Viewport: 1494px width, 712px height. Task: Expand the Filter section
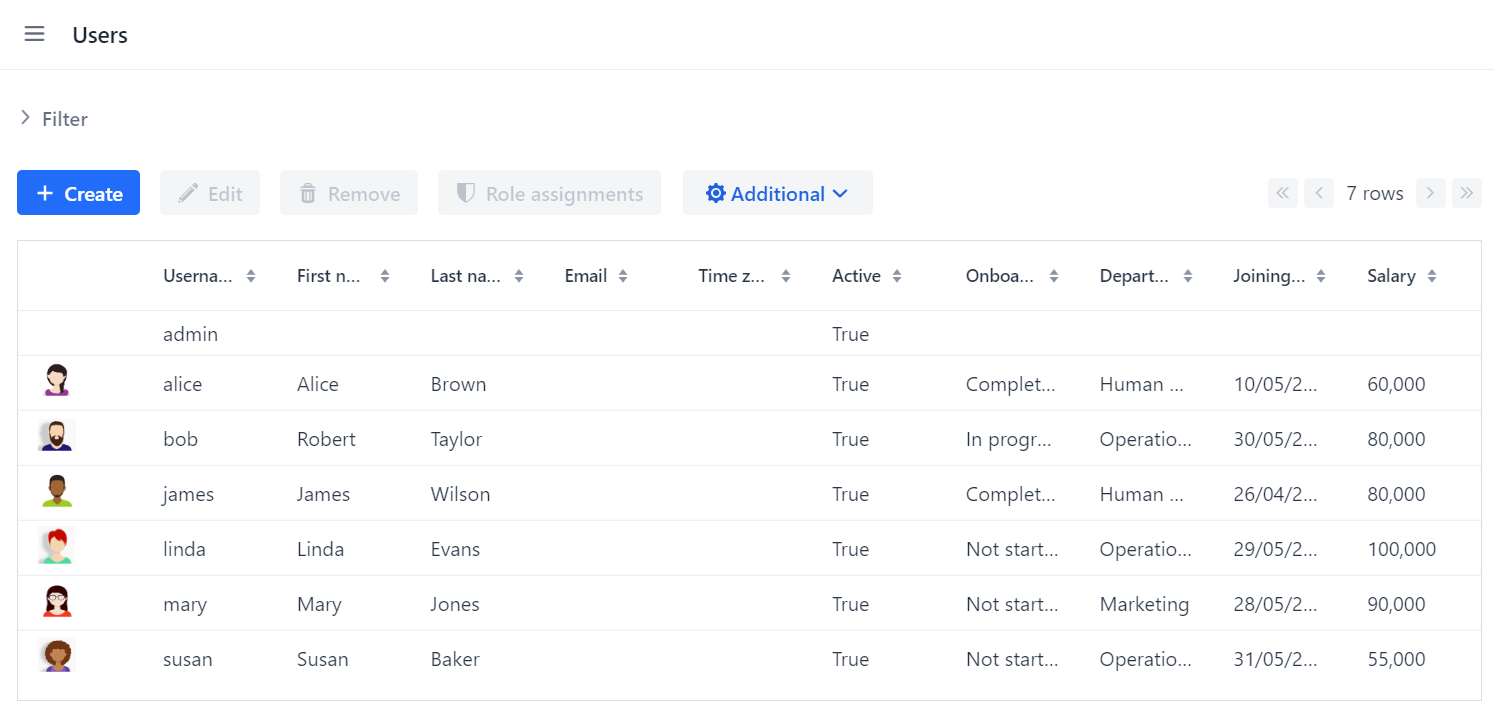(x=54, y=118)
